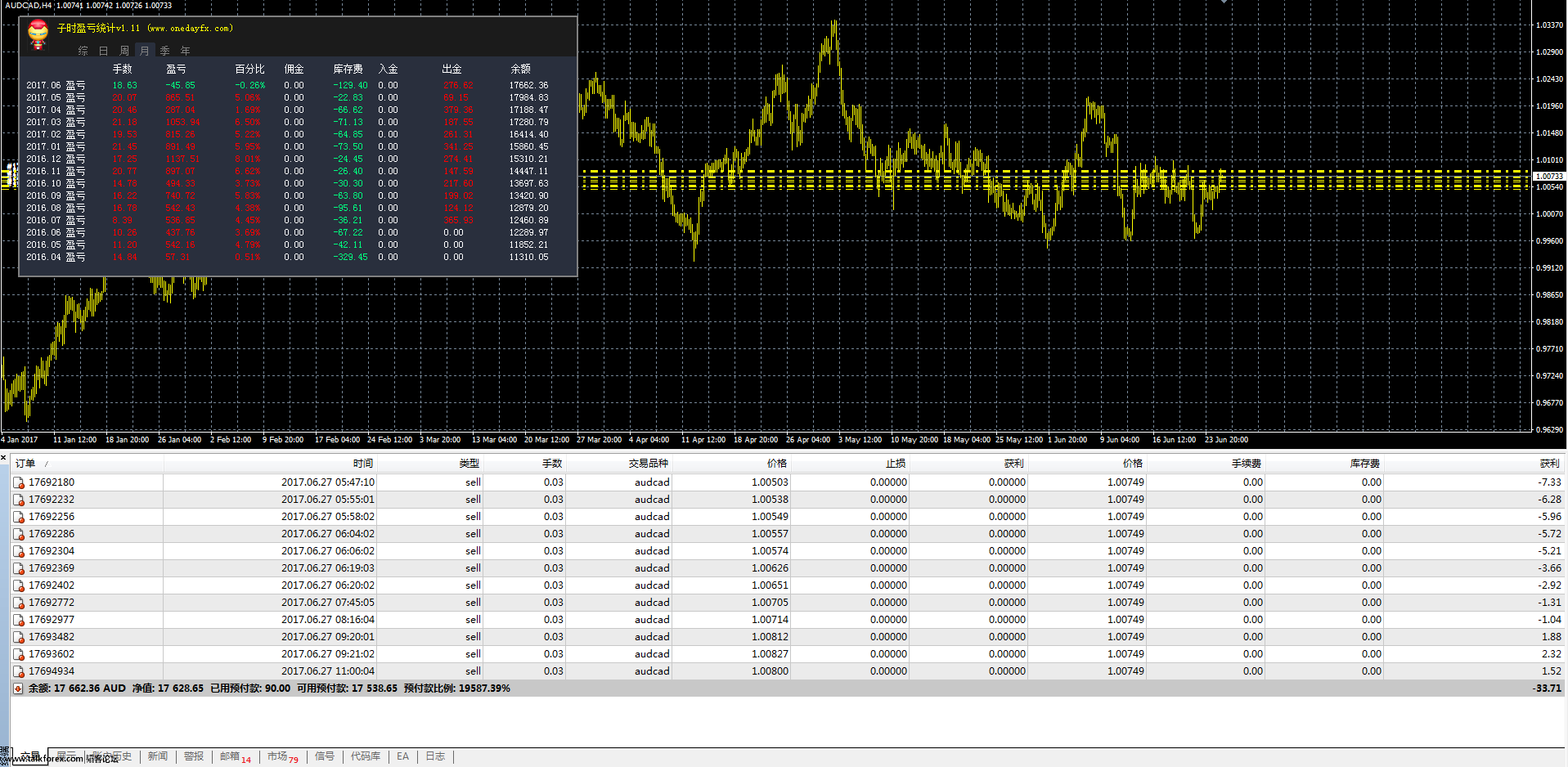1568x767 pixels.
Task: Switch stats panel to the 日 daily tab
Action: pyautogui.click(x=104, y=51)
